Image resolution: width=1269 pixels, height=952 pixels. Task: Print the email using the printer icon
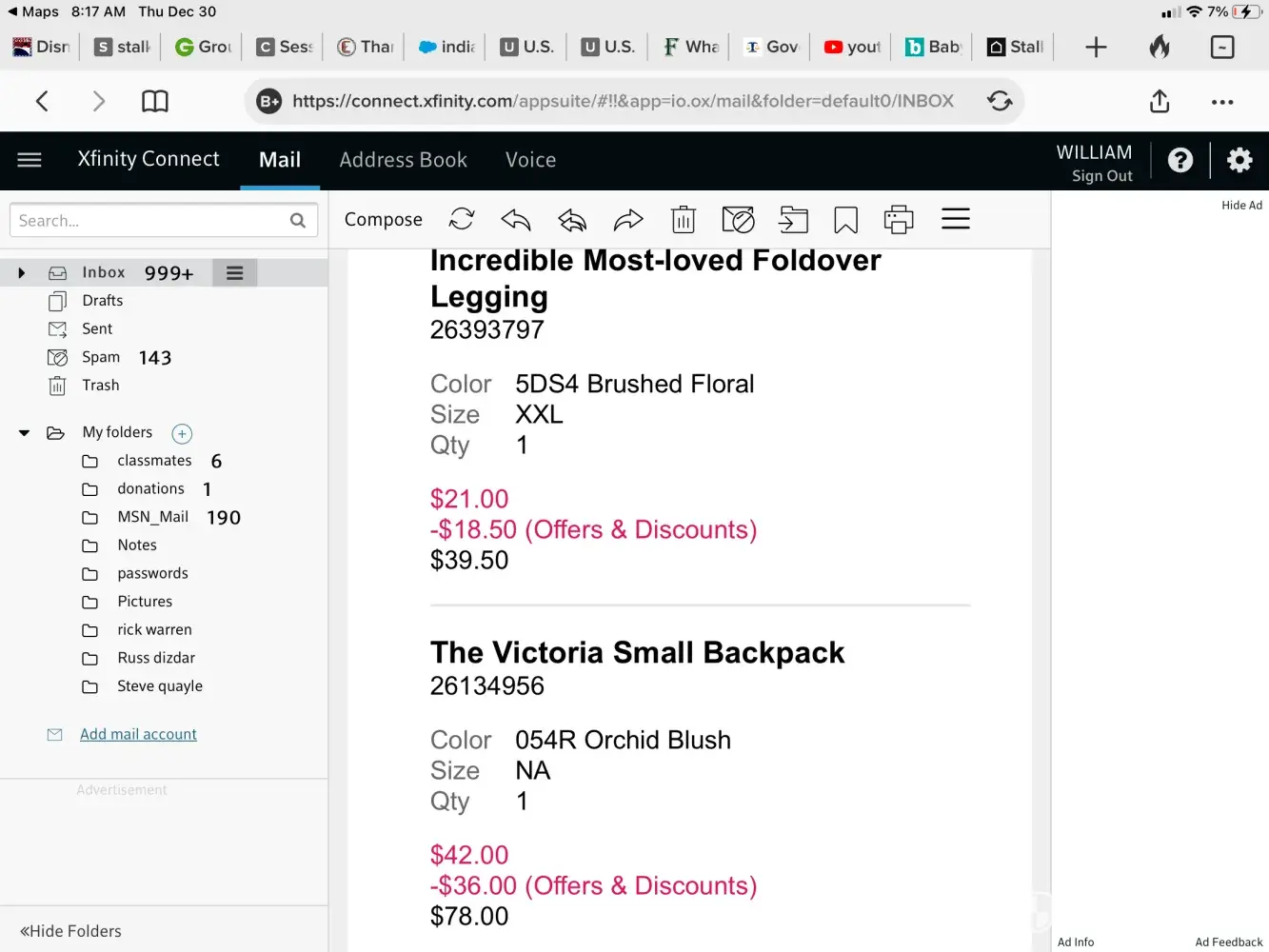coord(898,220)
